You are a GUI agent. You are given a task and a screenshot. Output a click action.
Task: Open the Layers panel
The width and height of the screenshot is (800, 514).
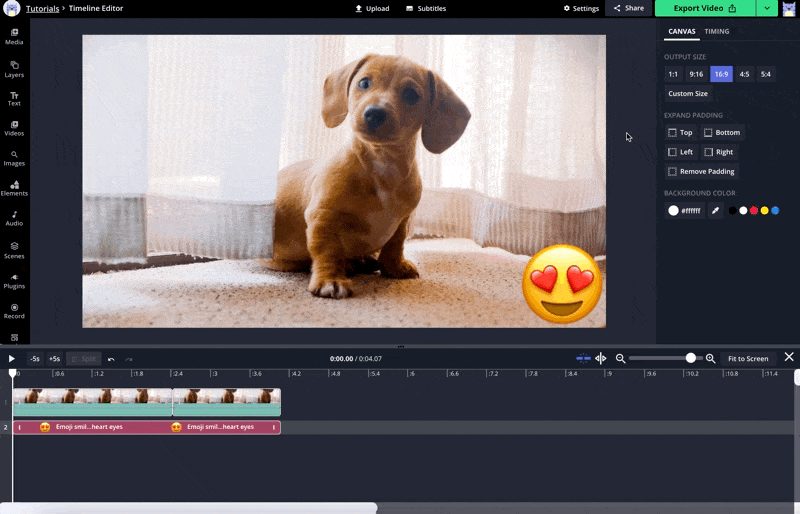14,68
